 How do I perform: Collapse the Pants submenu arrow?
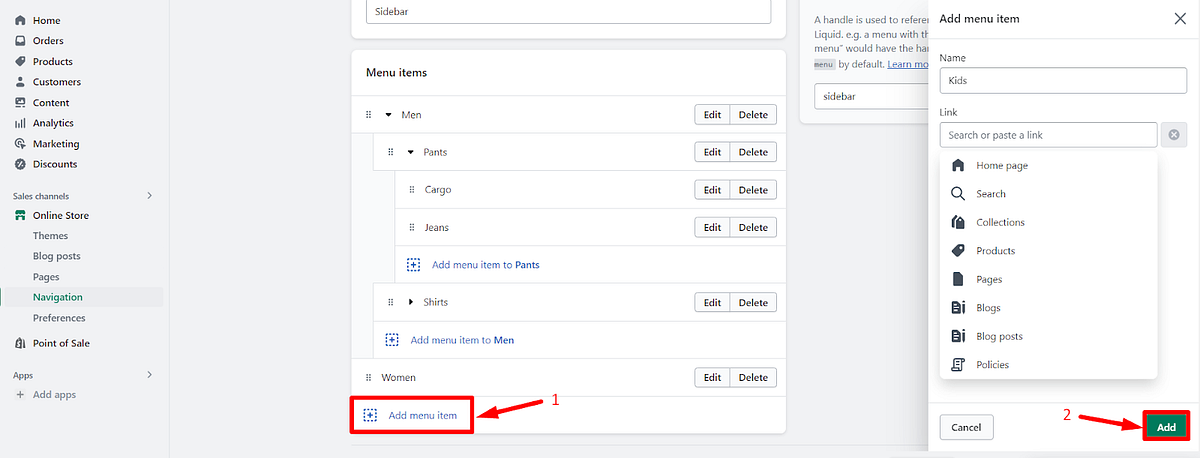(410, 152)
